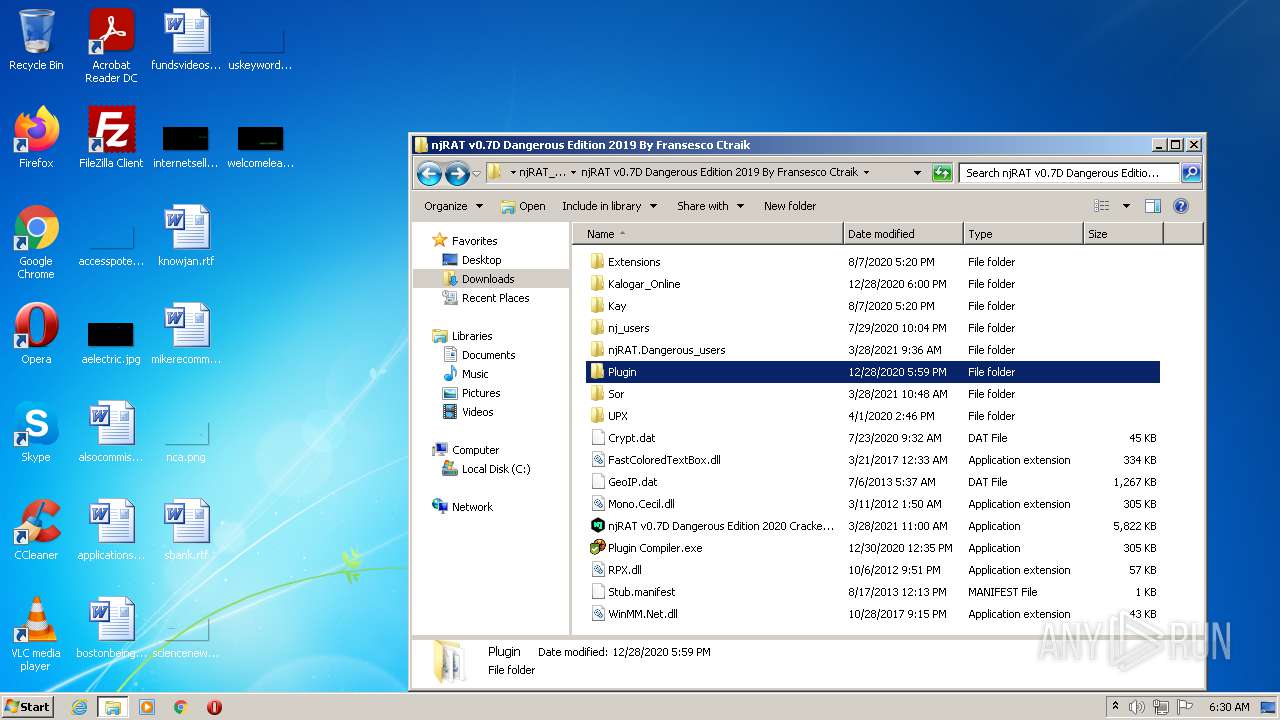1280x720 pixels.
Task: Launch VLC media player shortcut
Action: pos(36,634)
